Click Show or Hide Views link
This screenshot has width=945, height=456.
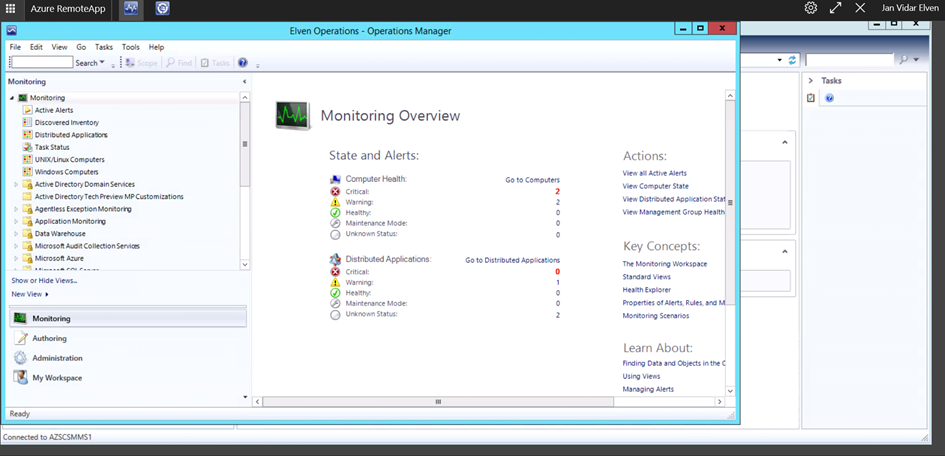pyautogui.click(x=44, y=281)
